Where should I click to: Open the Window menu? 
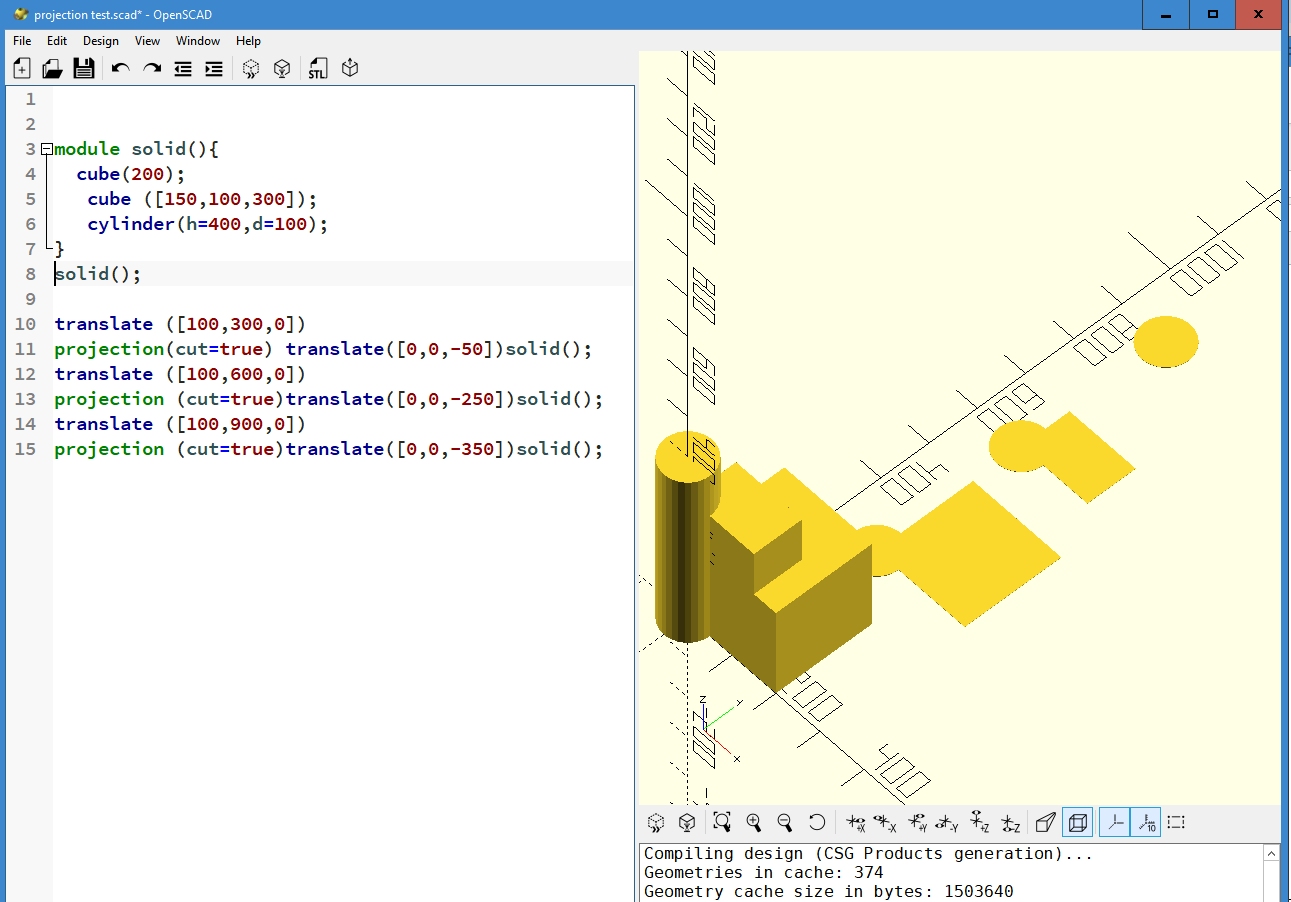click(x=197, y=41)
